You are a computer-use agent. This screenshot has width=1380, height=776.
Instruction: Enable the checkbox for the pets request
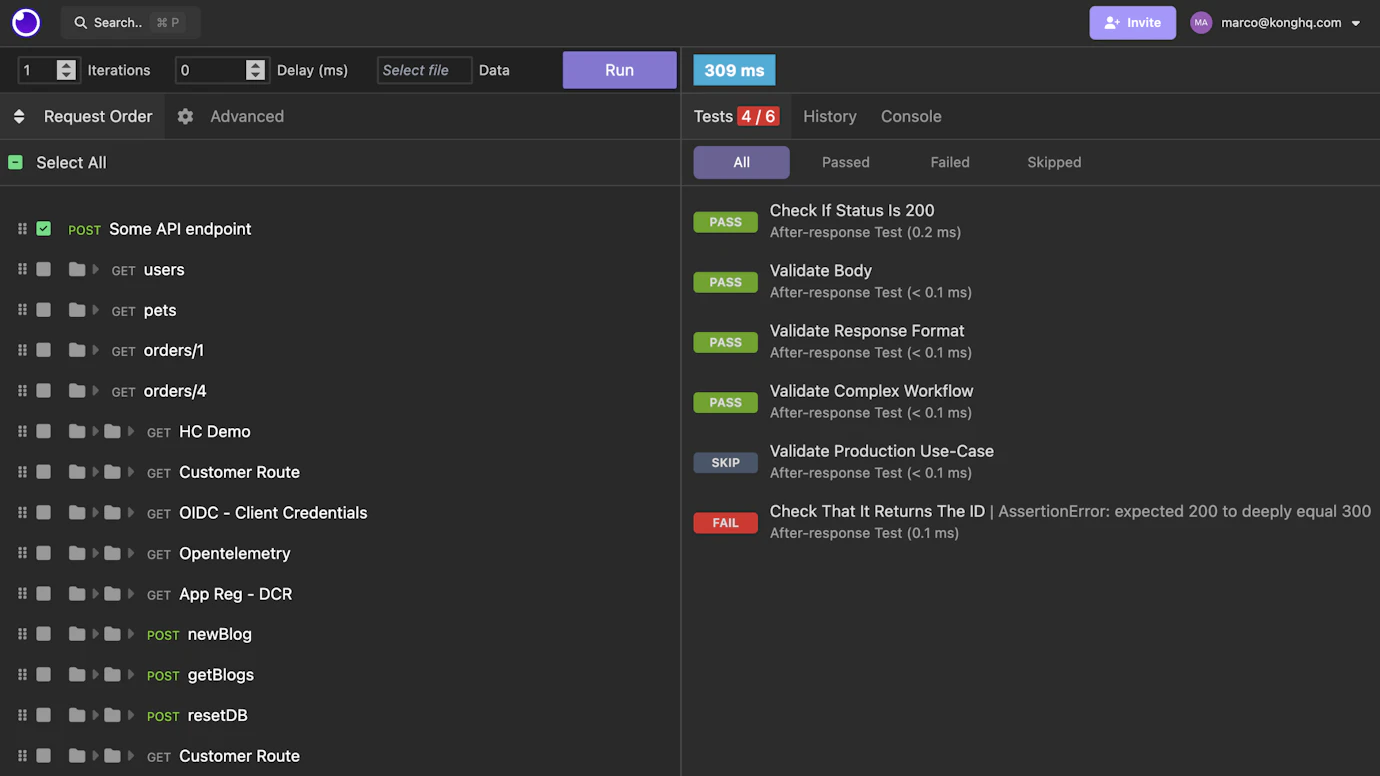[x=44, y=310]
